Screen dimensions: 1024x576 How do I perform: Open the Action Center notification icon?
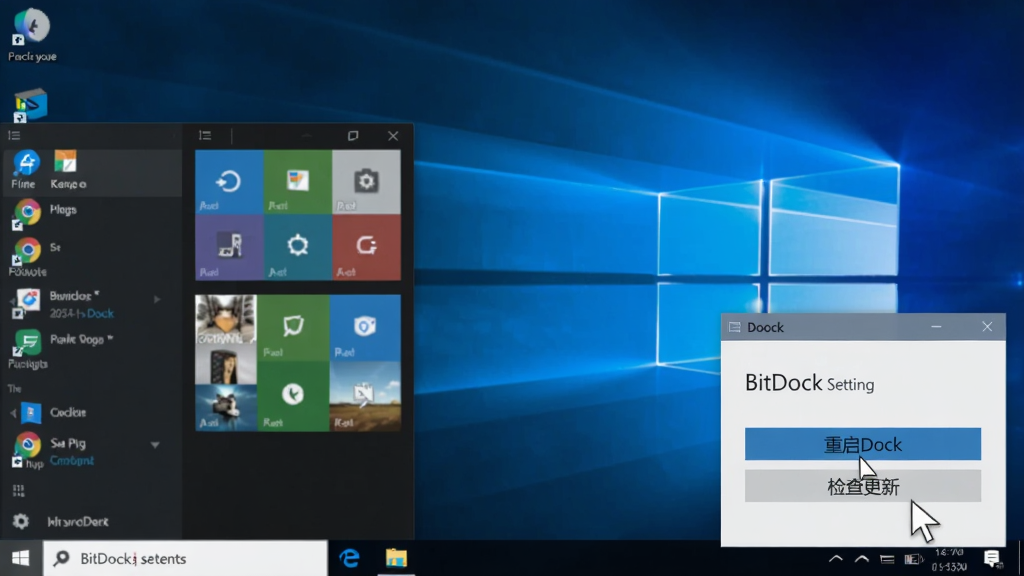[992, 558]
